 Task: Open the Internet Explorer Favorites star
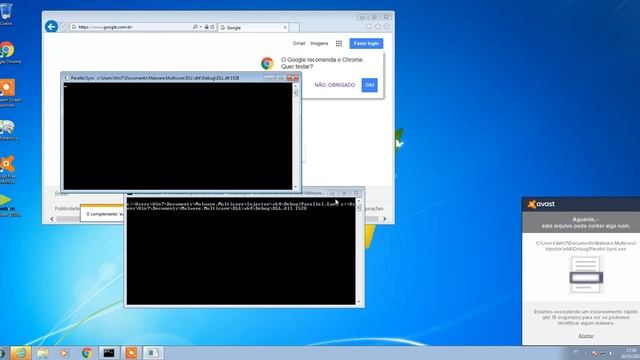tap(378, 27)
